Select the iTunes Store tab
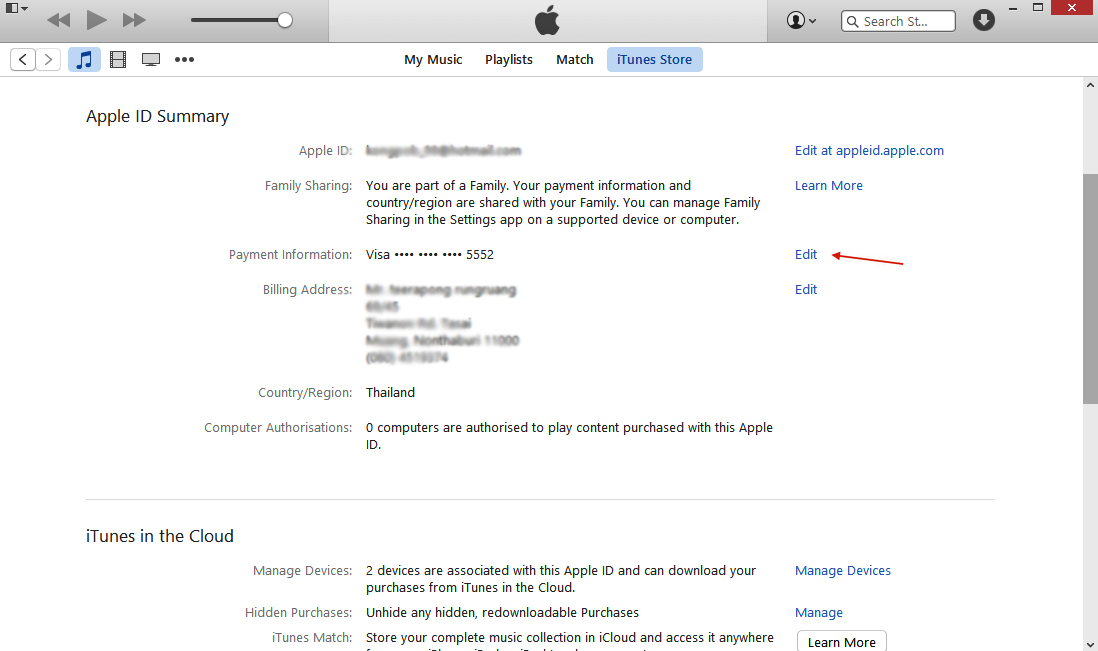Viewport: 1098px width, 651px height. 654,60
